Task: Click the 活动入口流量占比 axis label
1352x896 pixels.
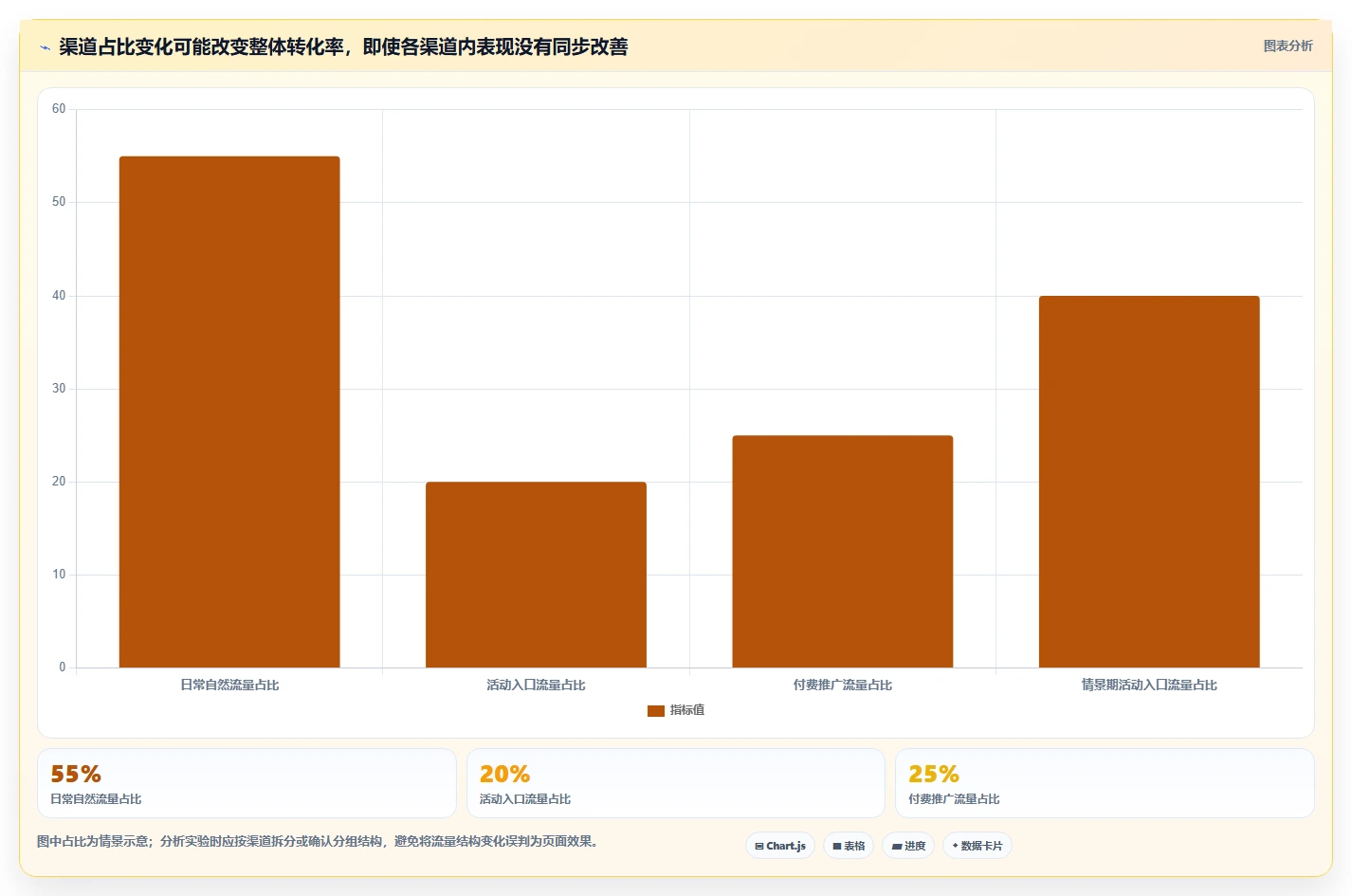Action: coord(536,685)
